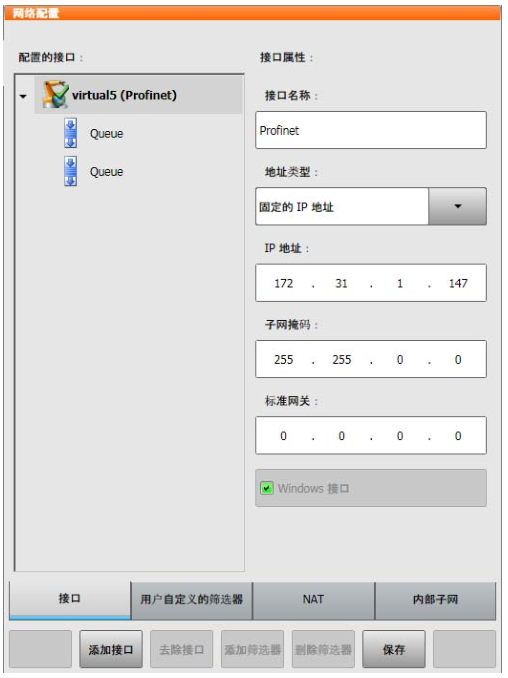Viewport: 508px width, 678px height.
Task: Click the 保存 button
Action: tap(394, 649)
